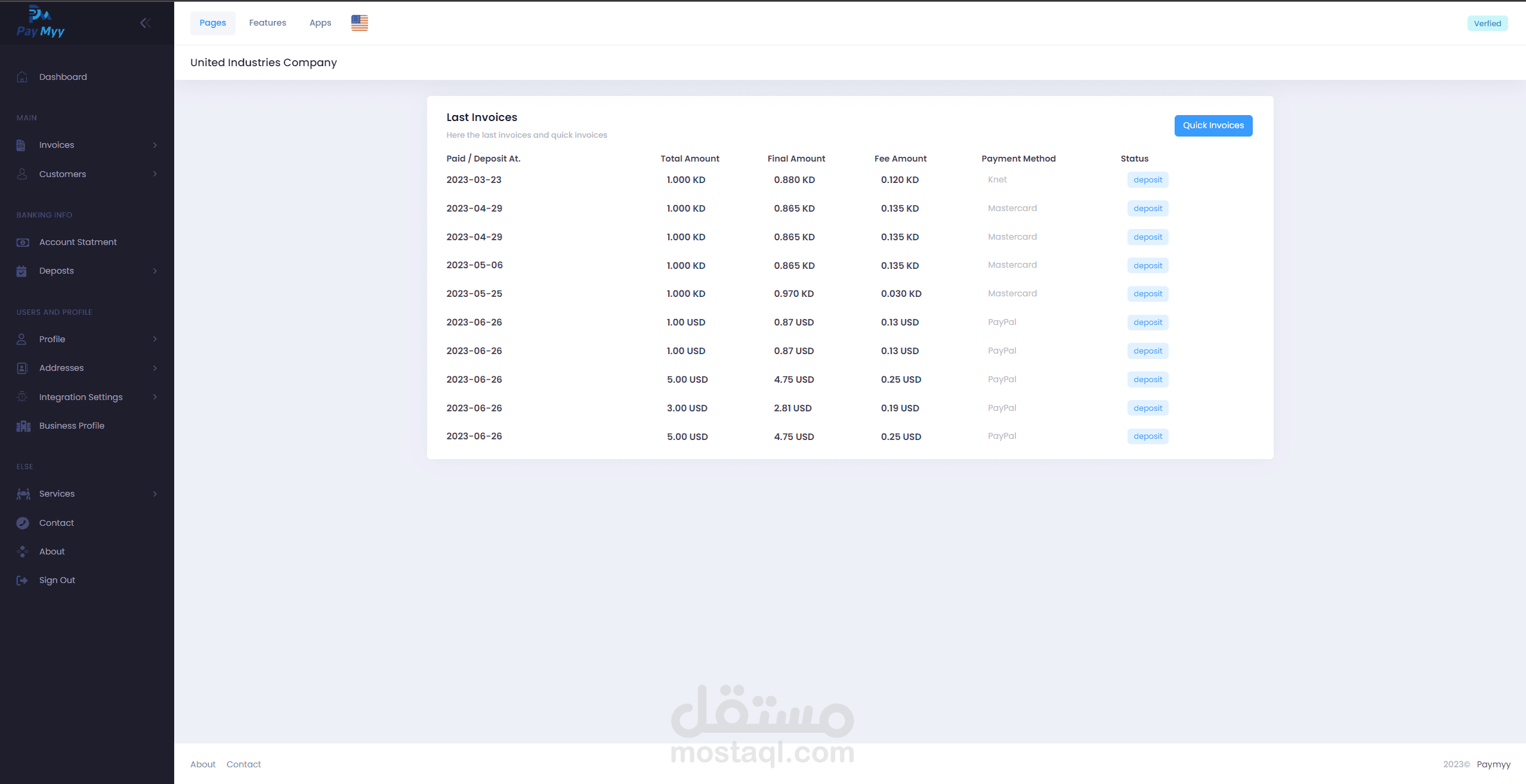Click the US flag language icon
This screenshot has height=784, width=1526.
pos(359,23)
